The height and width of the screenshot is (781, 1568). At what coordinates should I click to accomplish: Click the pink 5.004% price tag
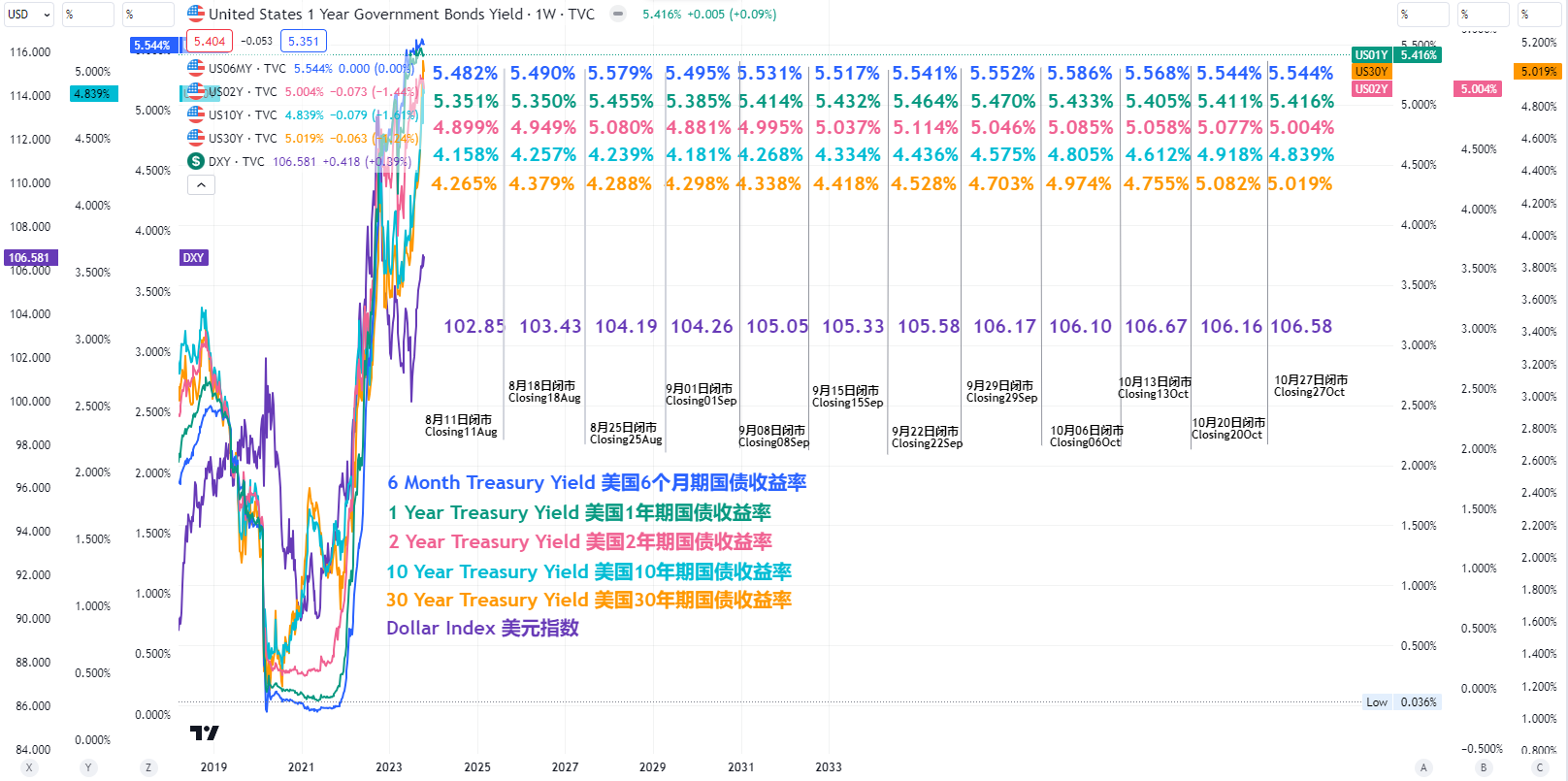tap(1478, 88)
